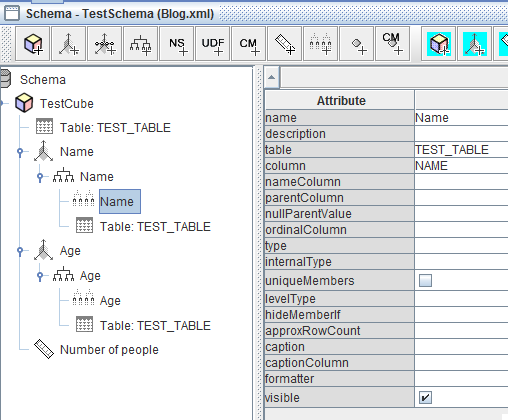Uncheck the visible attribute checkbox
This screenshot has height=420, width=508.
click(425, 397)
